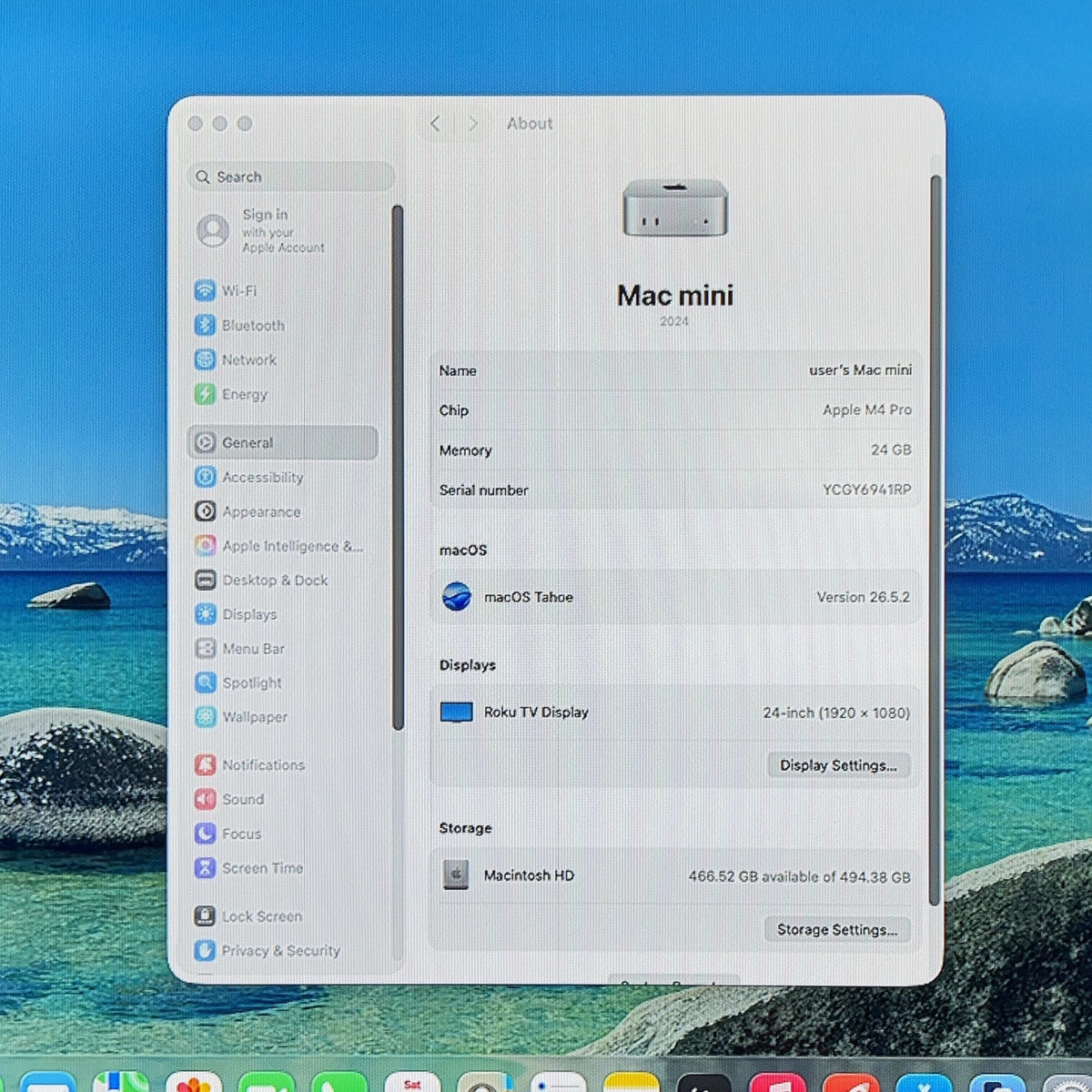Click the About pane vertical scrollbar

click(x=935, y=541)
